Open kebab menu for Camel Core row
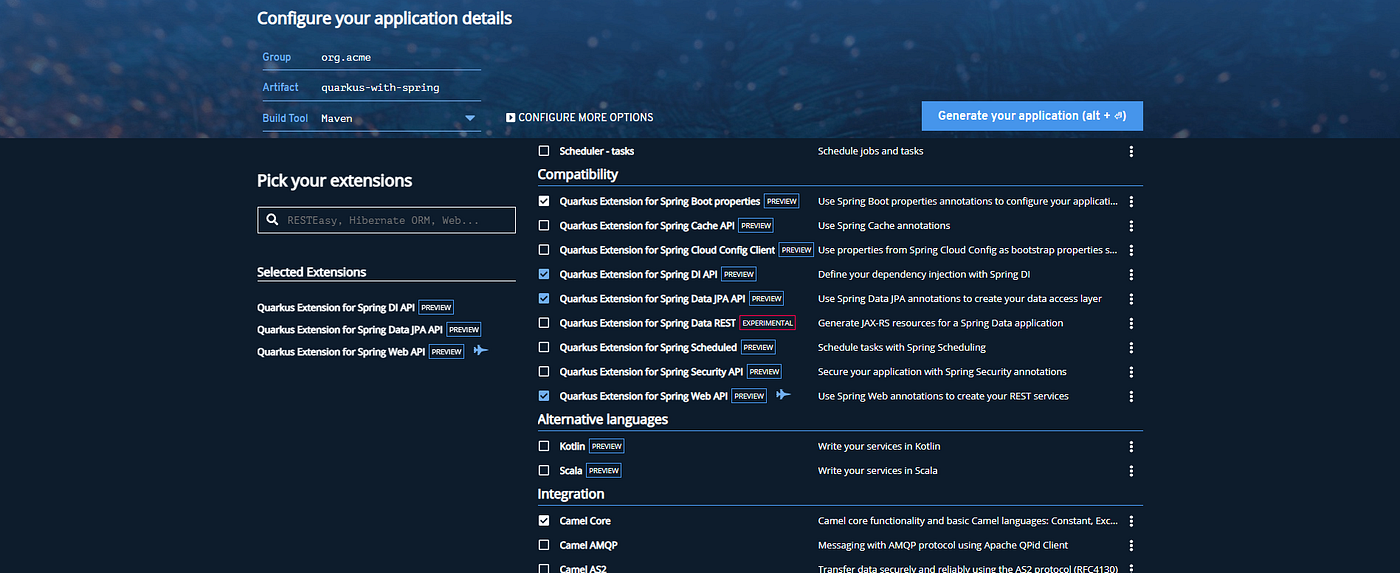 [x=1131, y=521]
